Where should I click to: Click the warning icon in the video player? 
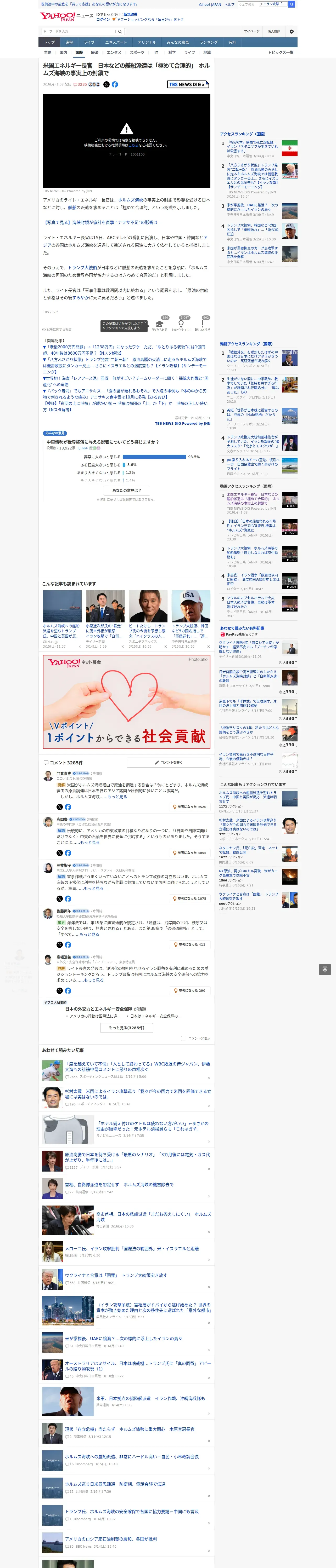point(126,129)
